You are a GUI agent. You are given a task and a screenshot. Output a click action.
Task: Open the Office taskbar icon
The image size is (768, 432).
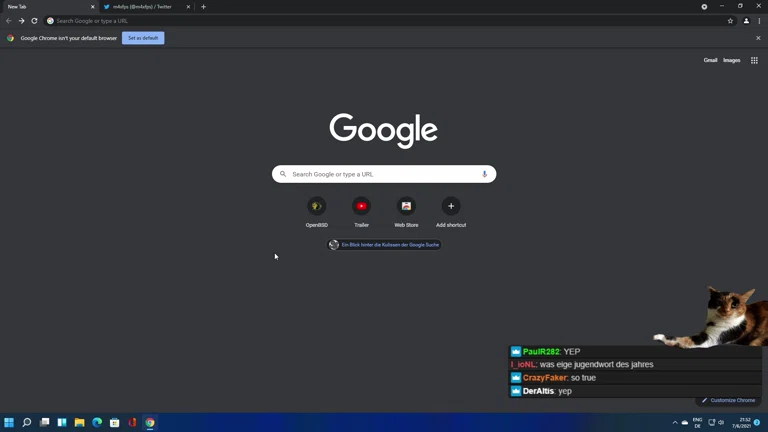tap(132, 422)
